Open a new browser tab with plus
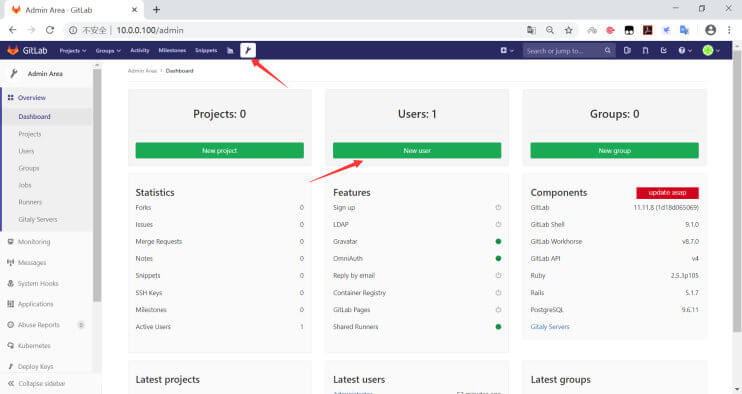Viewport: 742px width, 394px height. (x=156, y=9)
